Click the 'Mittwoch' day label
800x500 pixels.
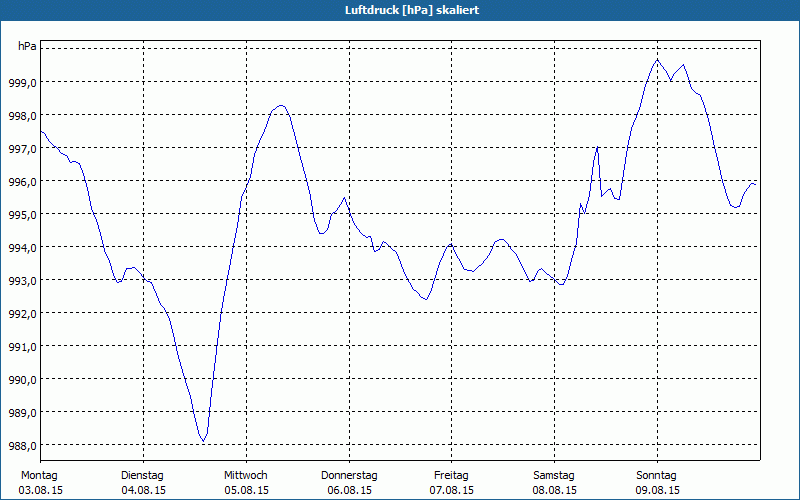point(246,476)
